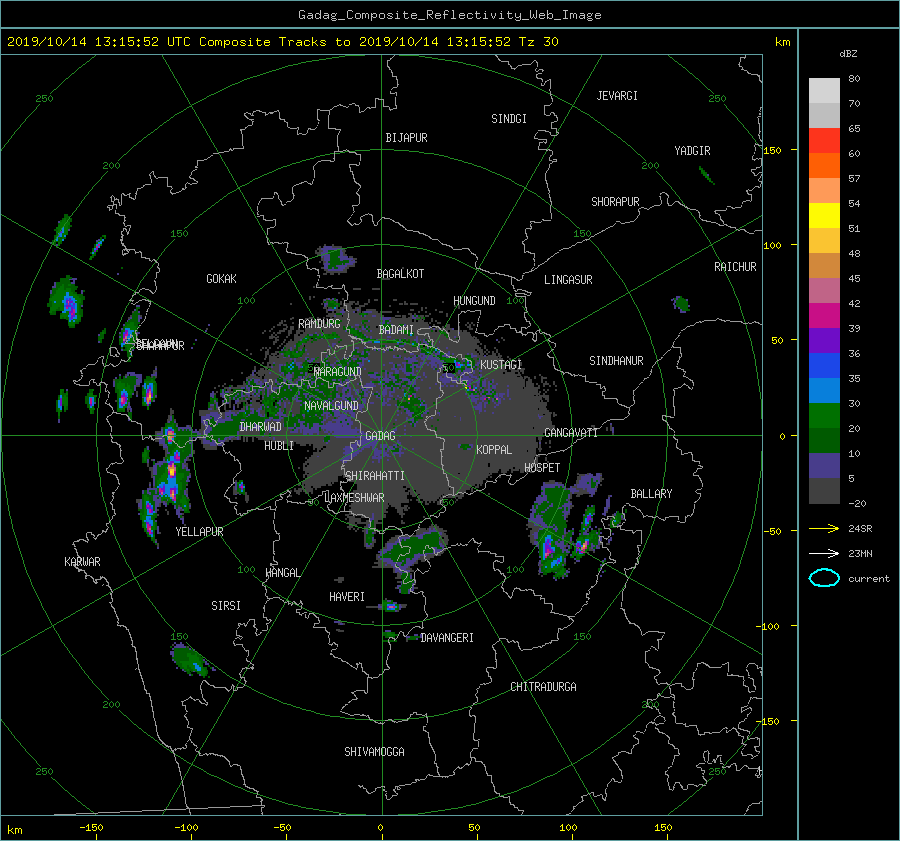Click the YELLAPUR town label
900x841 pixels.
click(199, 532)
